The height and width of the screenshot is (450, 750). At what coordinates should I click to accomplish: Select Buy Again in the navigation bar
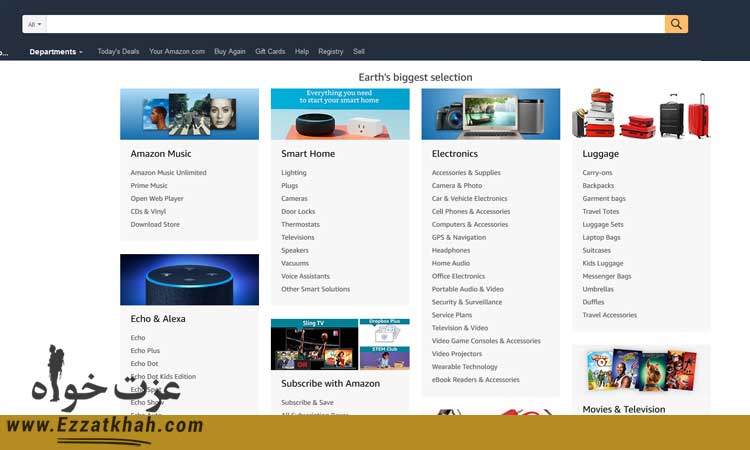(230, 52)
